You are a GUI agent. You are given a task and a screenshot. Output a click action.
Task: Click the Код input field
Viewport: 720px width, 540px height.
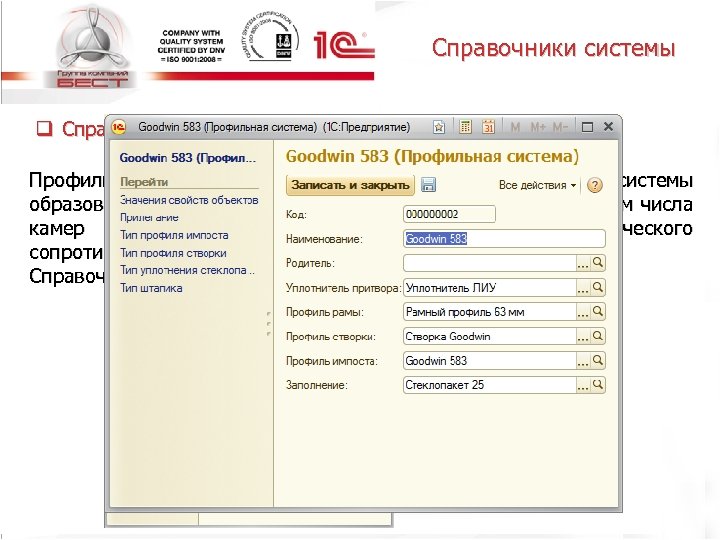[x=449, y=214]
